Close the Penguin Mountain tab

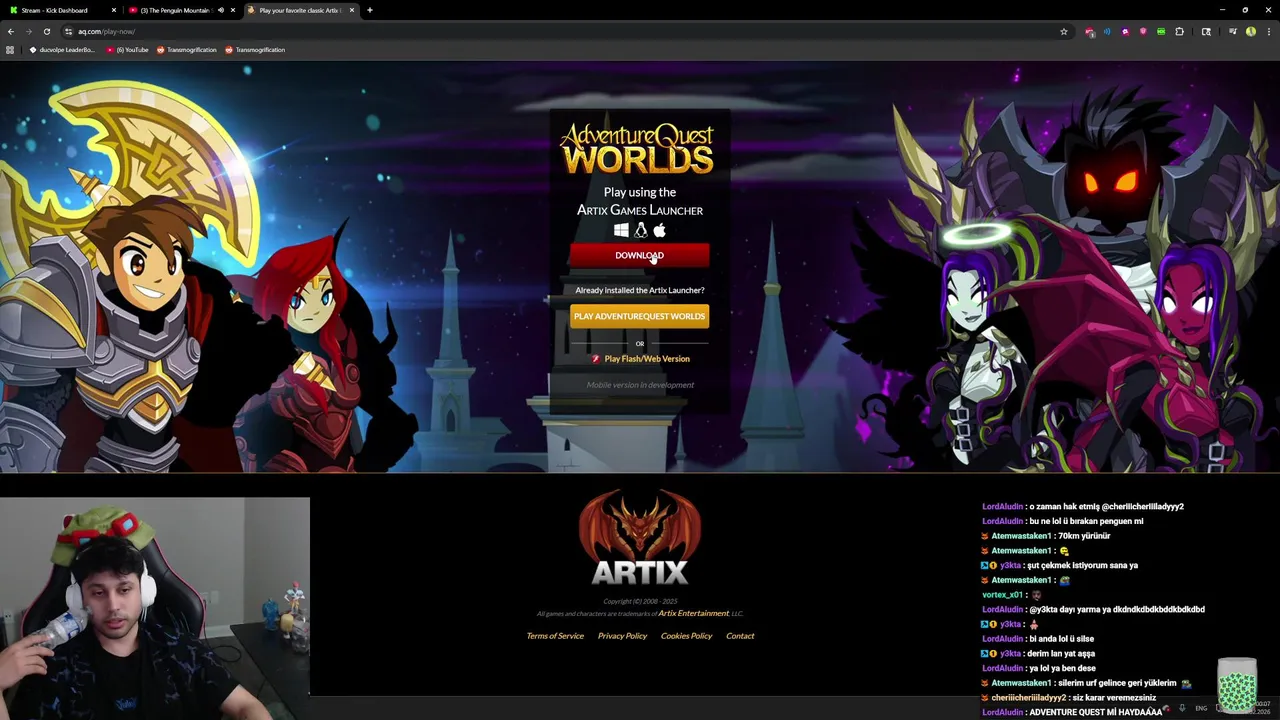tap(233, 10)
